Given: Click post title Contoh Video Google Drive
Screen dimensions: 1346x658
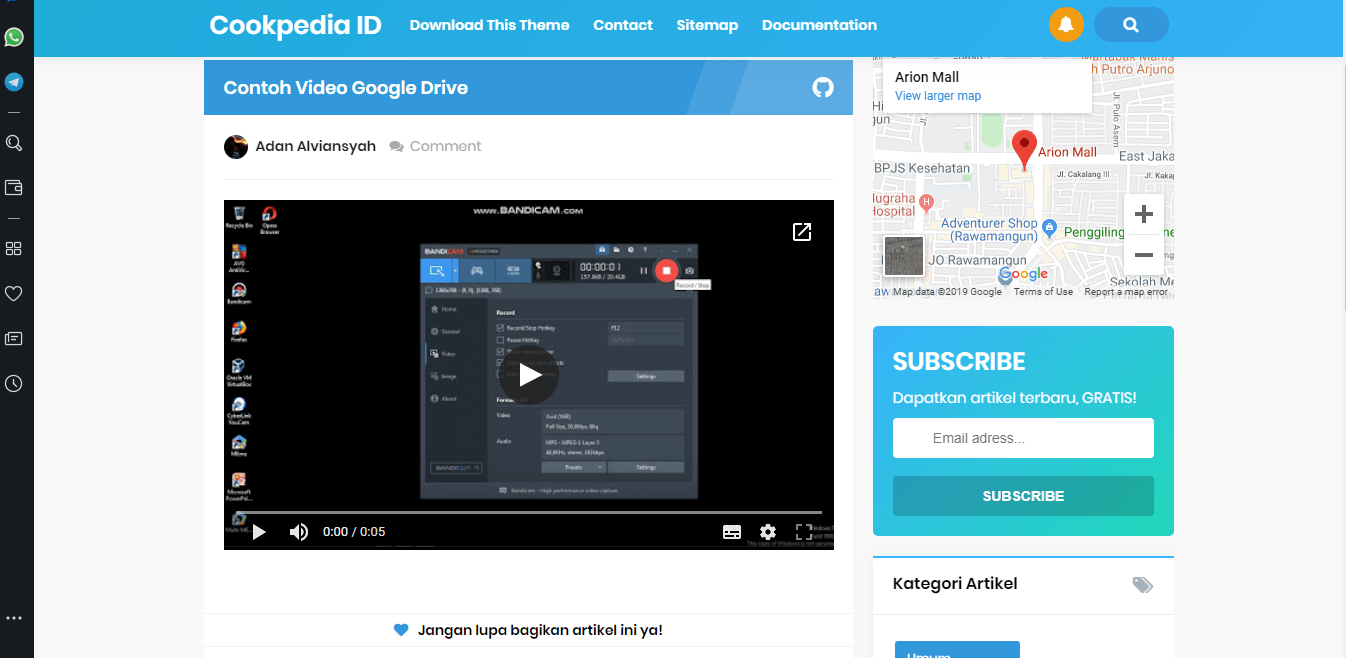Looking at the screenshot, I should point(346,88).
